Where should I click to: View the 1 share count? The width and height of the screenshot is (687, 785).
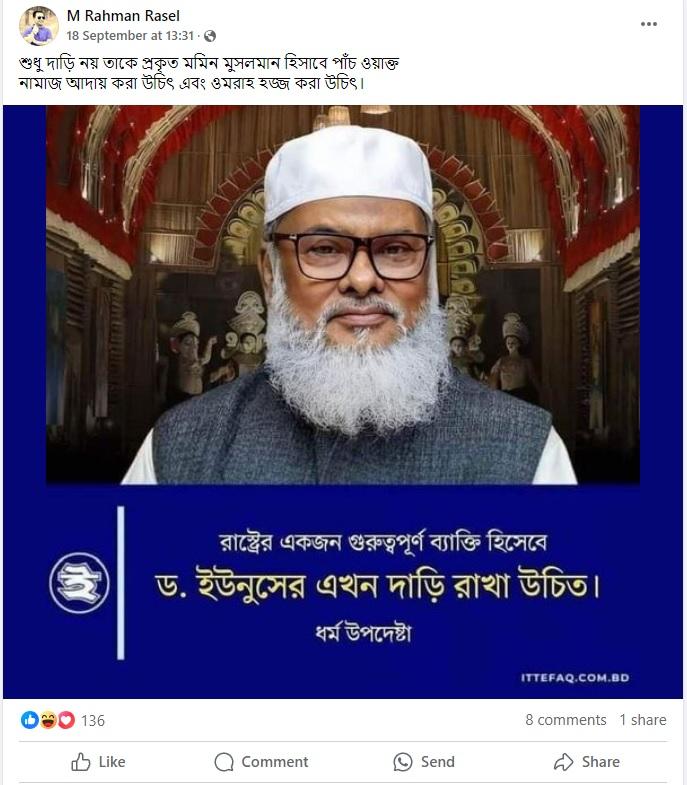pyautogui.click(x=643, y=720)
